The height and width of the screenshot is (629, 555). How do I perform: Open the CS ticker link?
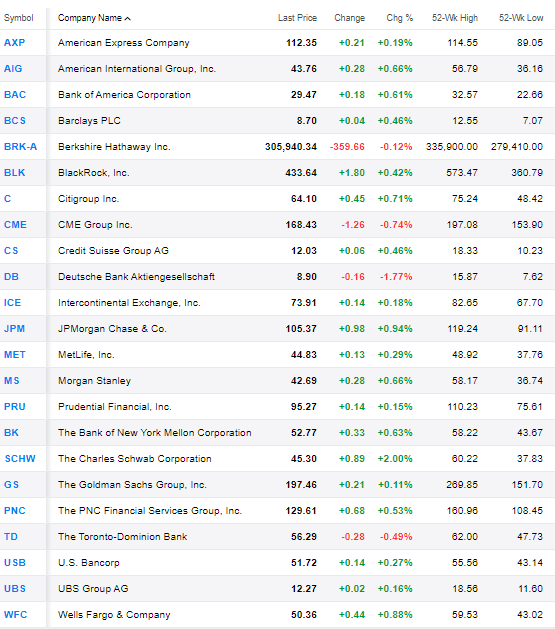pos(11,251)
